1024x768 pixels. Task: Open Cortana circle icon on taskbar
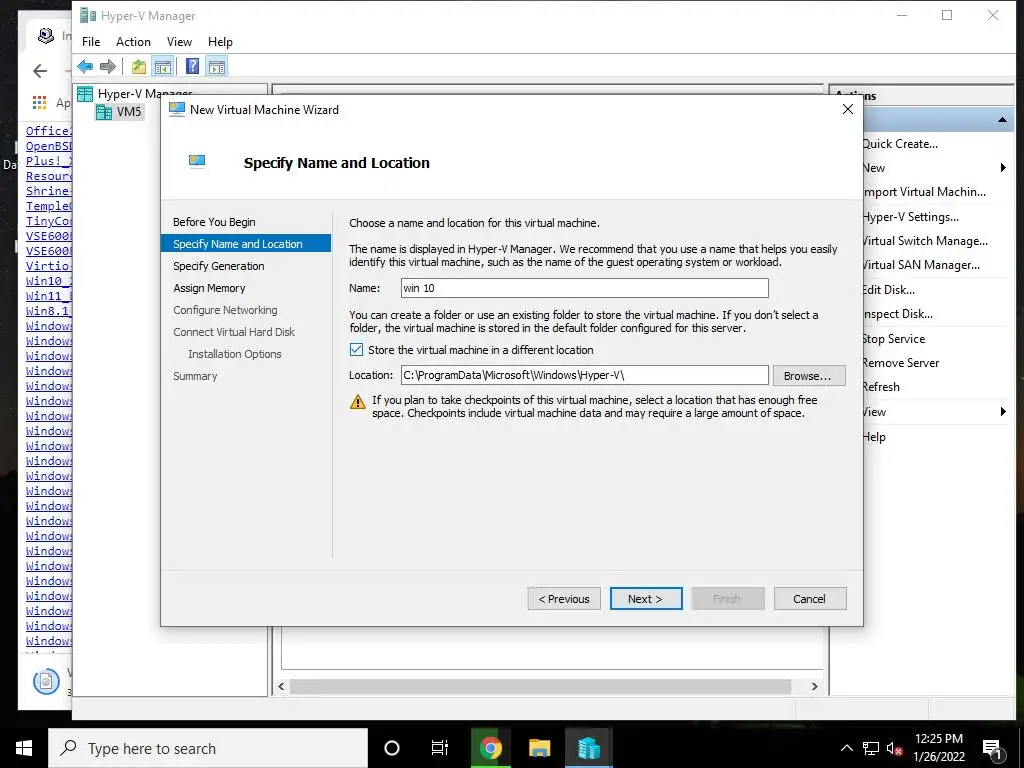pyautogui.click(x=391, y=748)
